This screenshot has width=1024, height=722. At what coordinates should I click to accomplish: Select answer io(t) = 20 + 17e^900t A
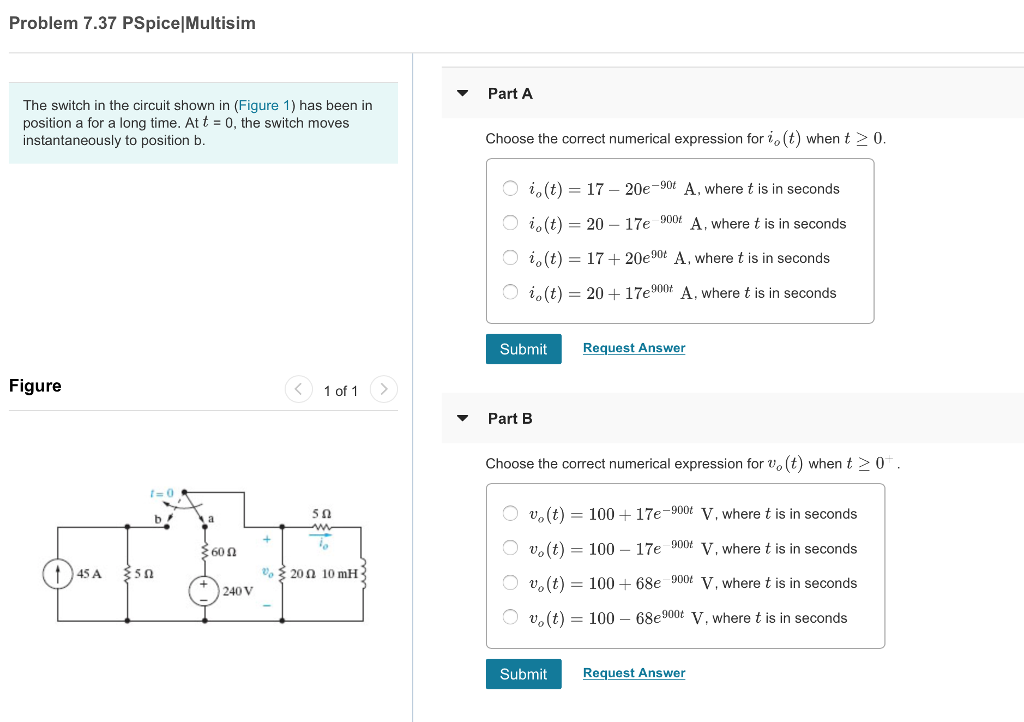(510, 292)
